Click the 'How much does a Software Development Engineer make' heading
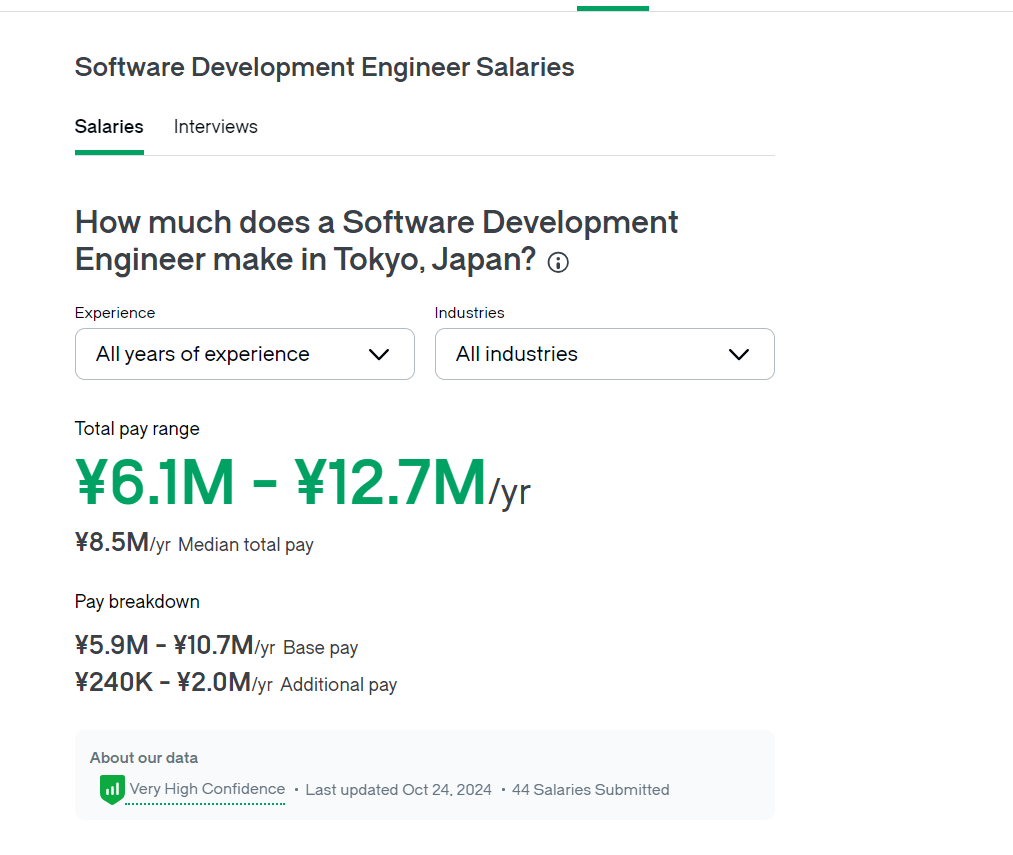The height and width of the screenshot is (855, 1013). click(376, 240)
